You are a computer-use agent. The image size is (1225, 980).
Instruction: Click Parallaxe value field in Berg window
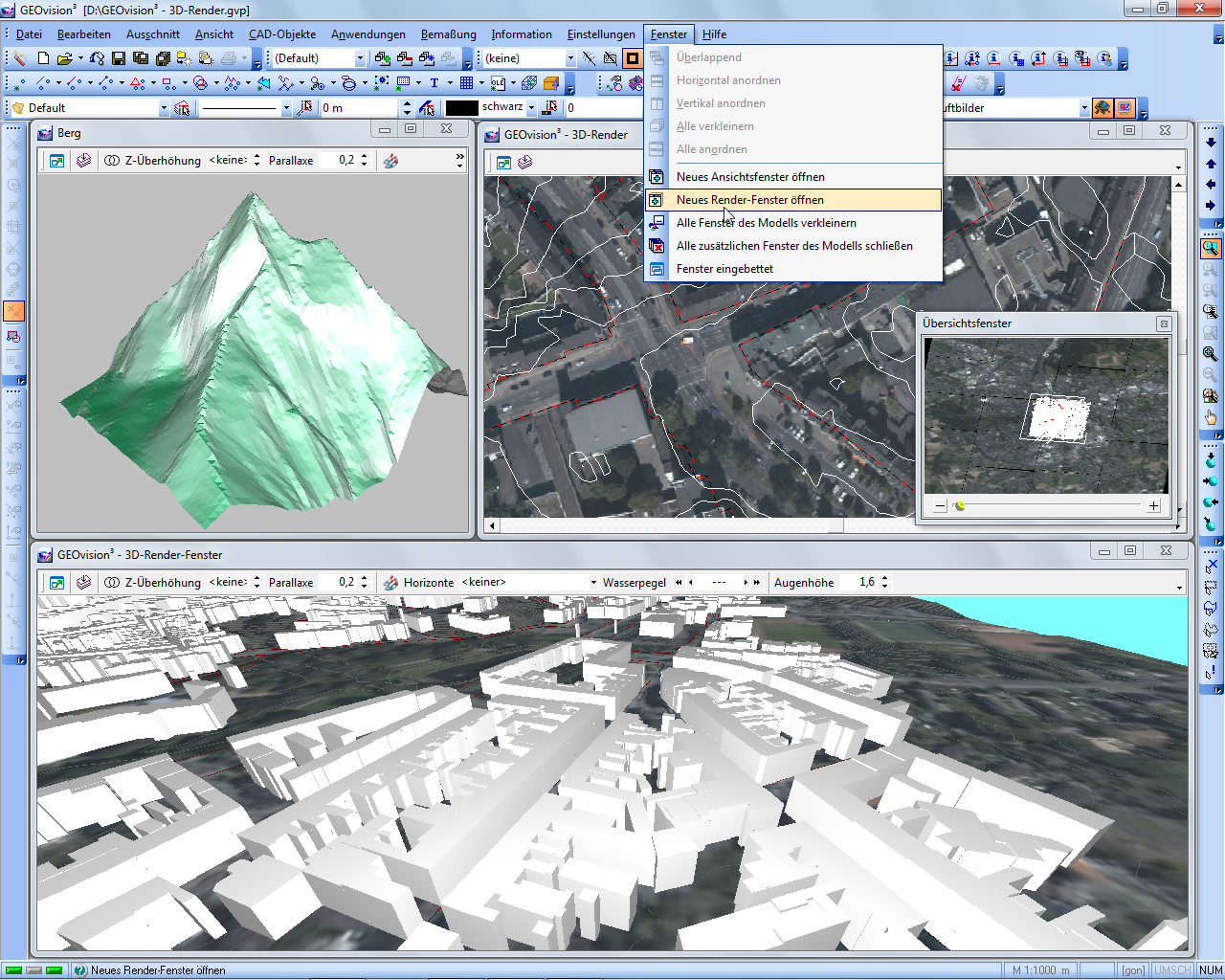(339, 161)
